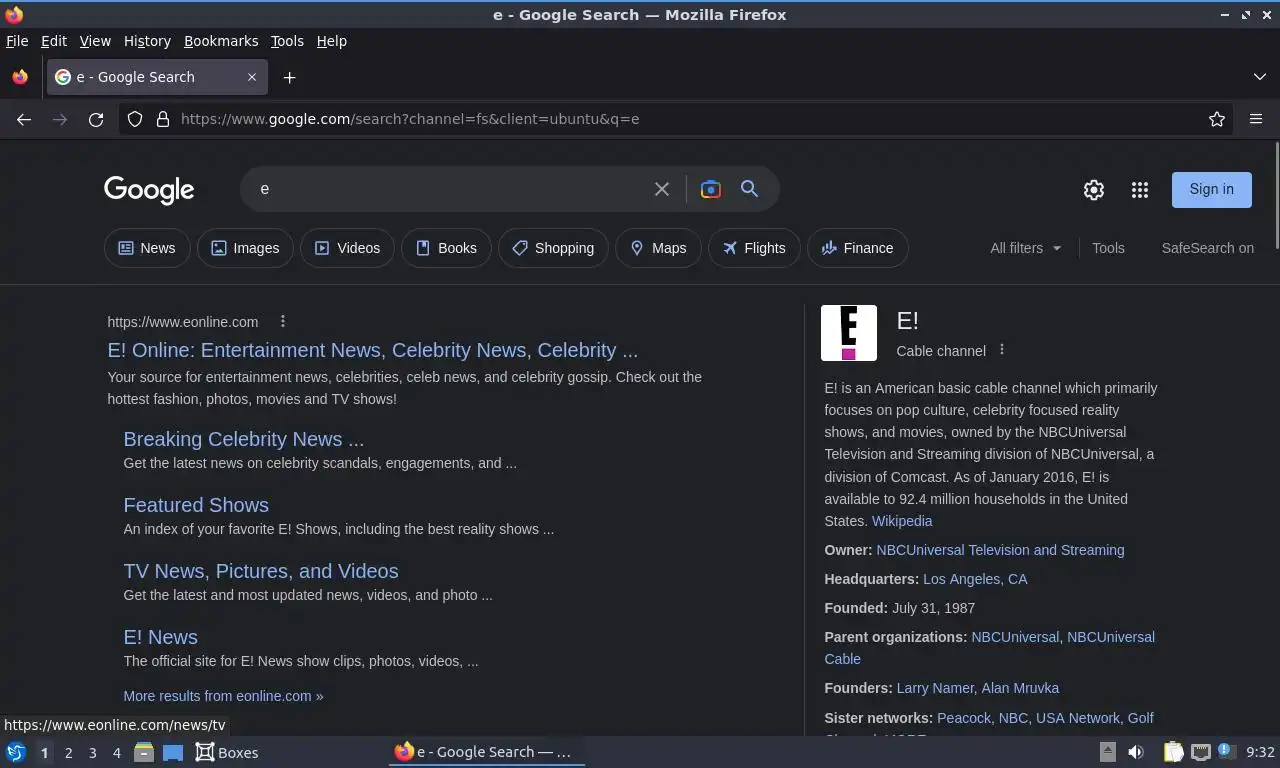
Task: Filter results by News
Action: point(147,248)
